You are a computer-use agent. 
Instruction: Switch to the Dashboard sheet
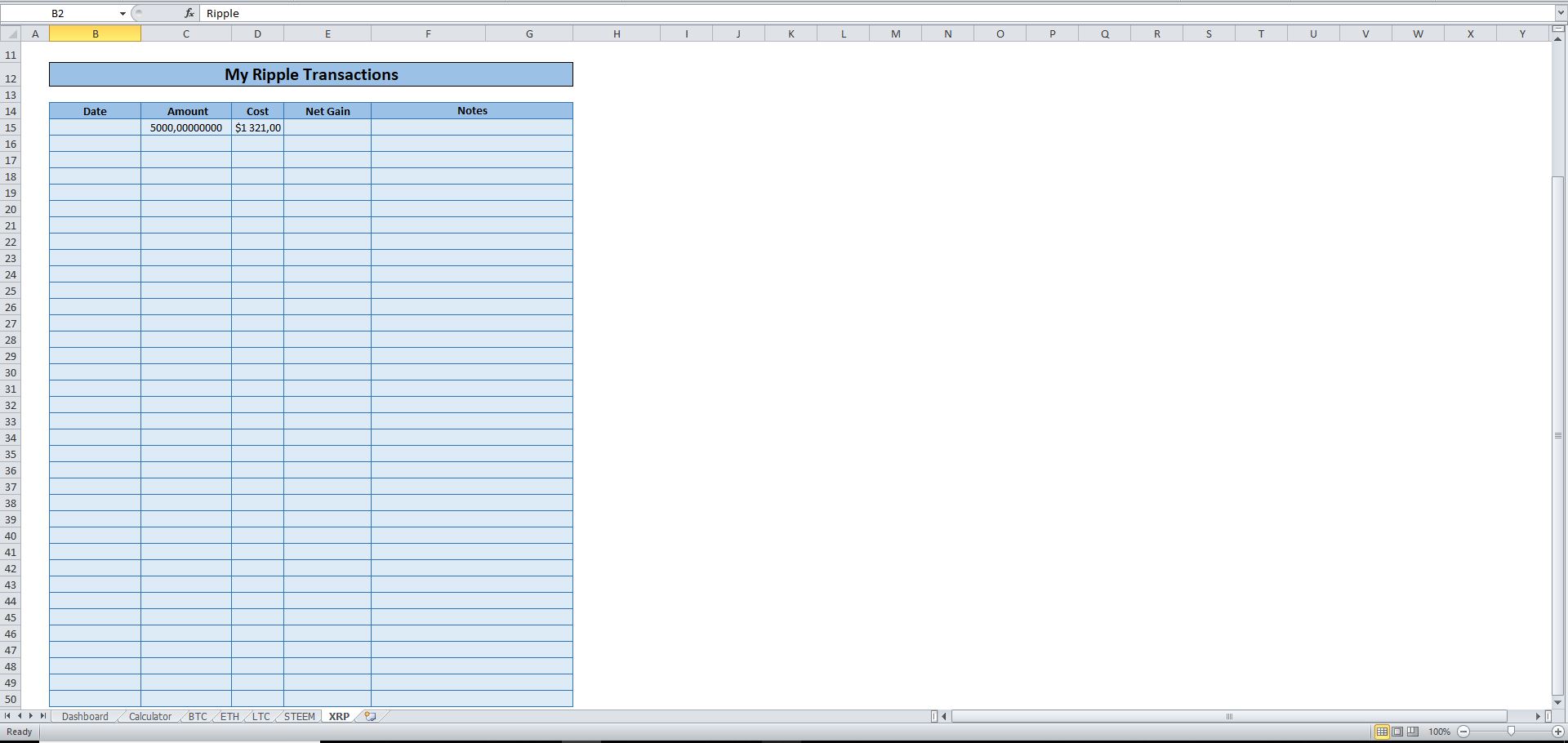pyautogui.click(x=84, y=716)
